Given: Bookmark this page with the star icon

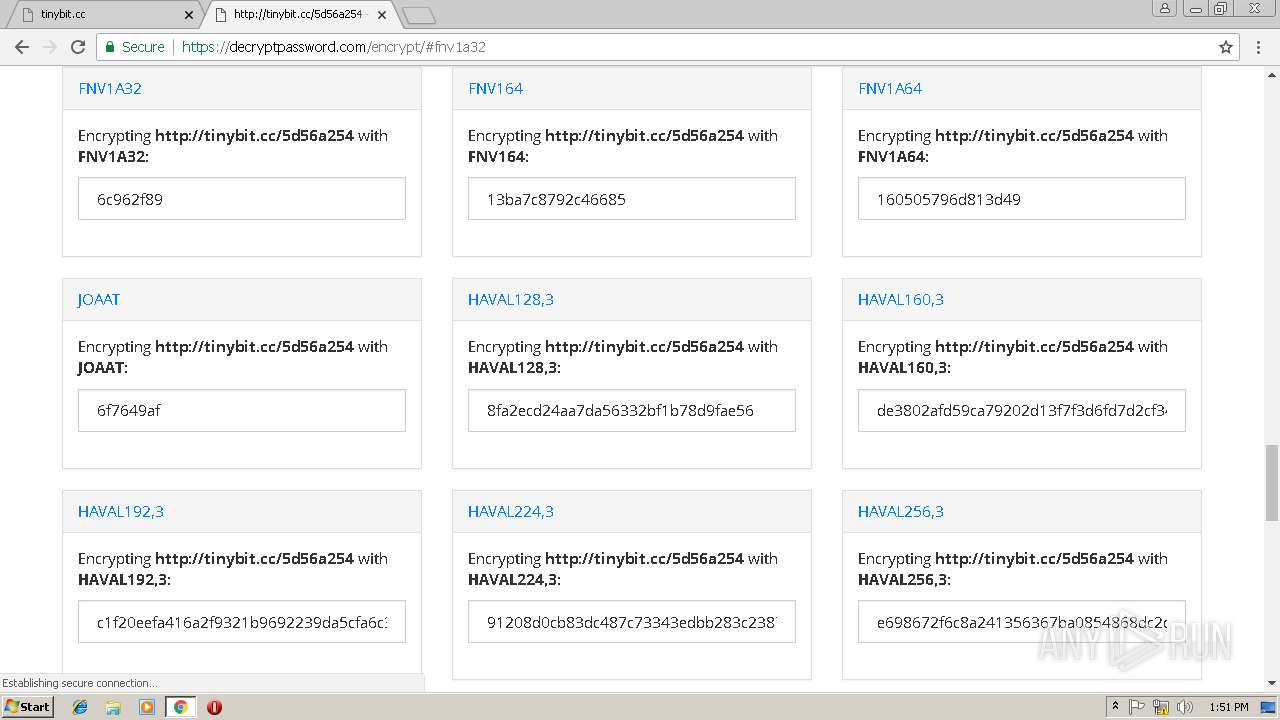Looking at the screenshot, I should click(1226, 47).
